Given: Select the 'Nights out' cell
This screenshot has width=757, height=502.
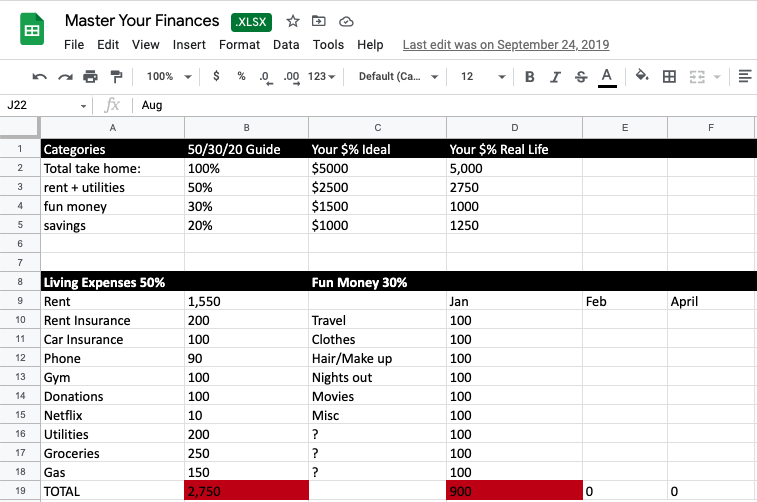Looking at the screenshot, I should pos(378,377).
